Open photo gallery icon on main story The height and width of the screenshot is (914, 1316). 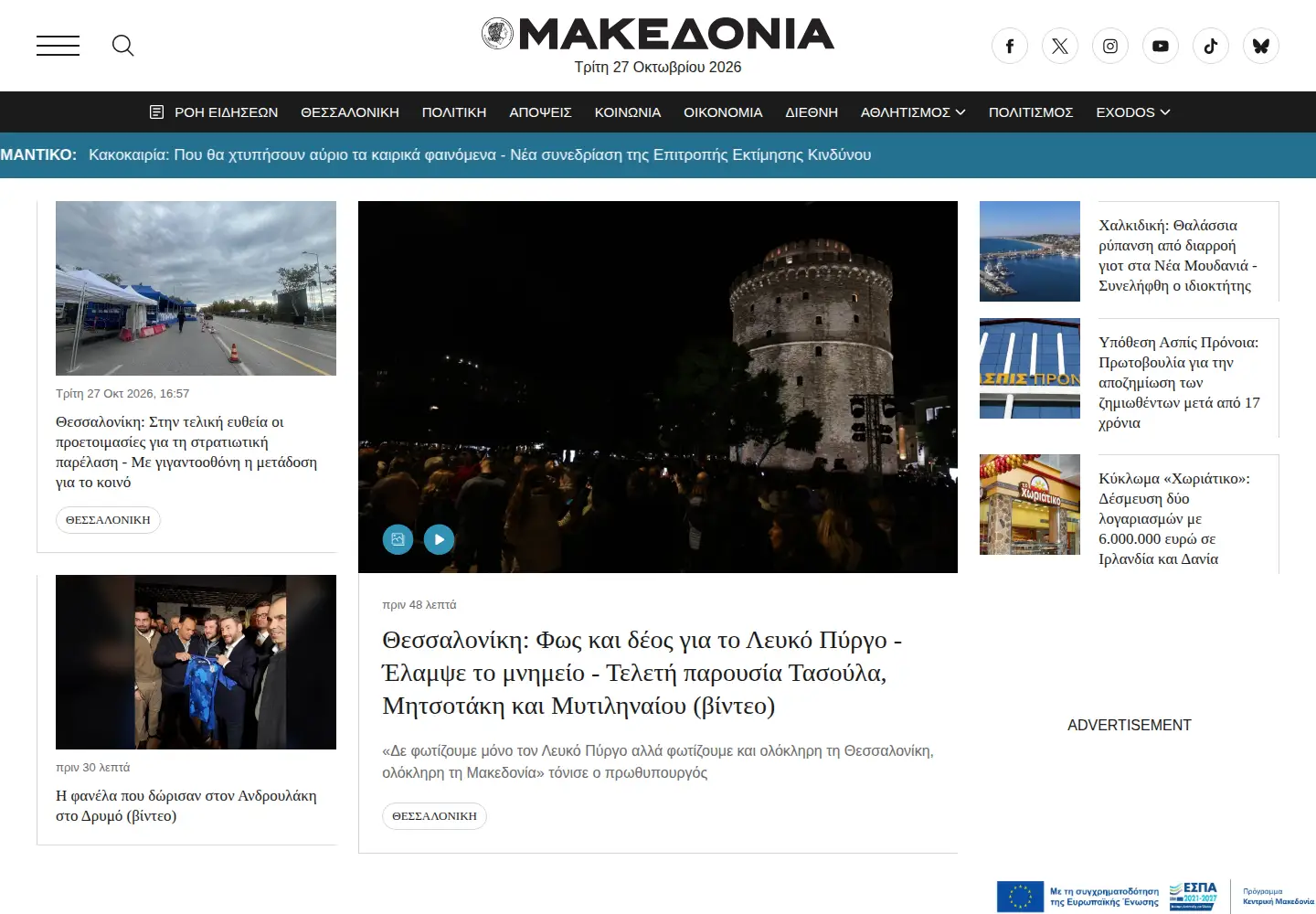[x=398, y=539]
